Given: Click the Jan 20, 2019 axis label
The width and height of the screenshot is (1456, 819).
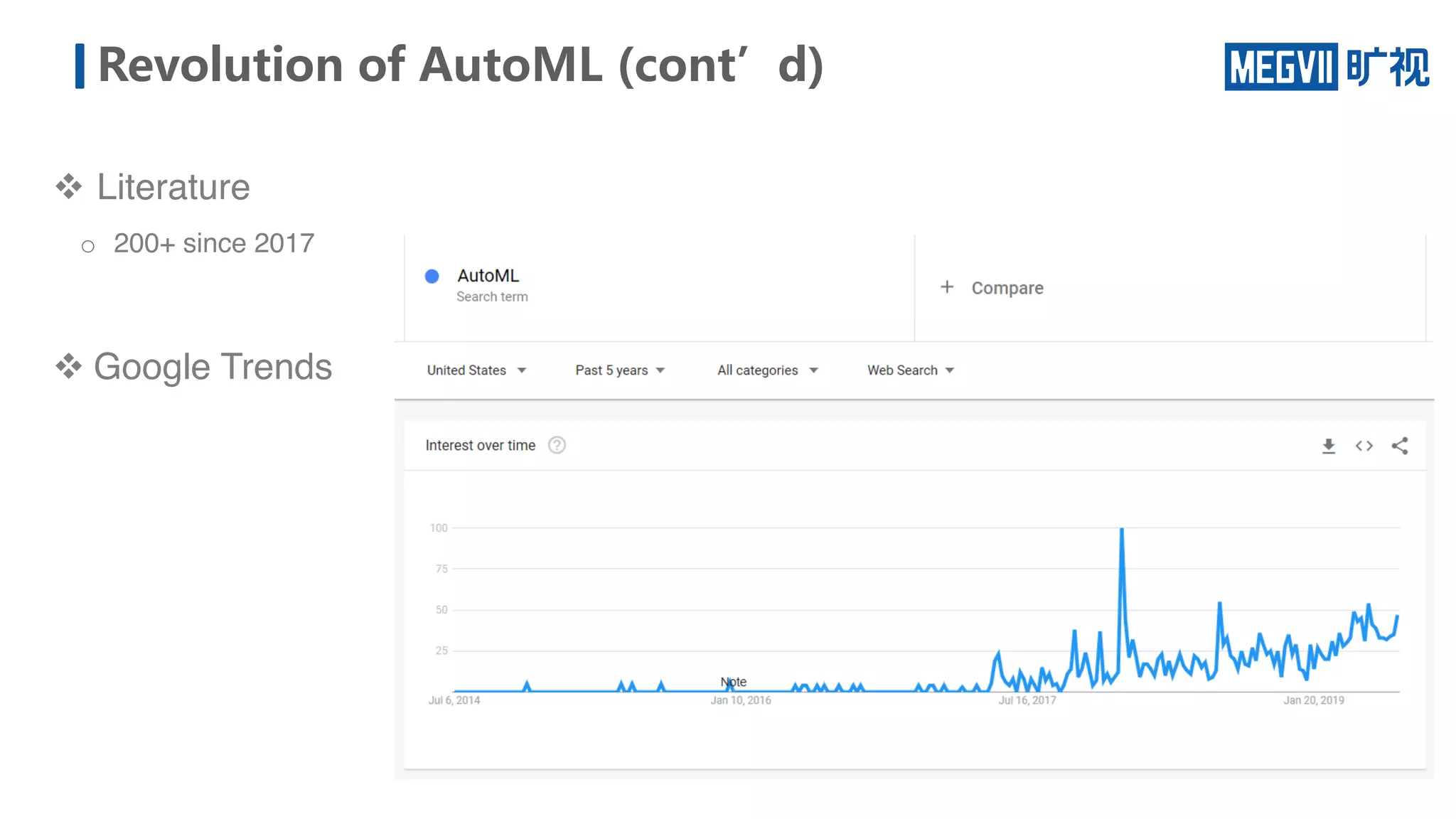Looking at the screenshot, I should click(x=1313, y=700).
